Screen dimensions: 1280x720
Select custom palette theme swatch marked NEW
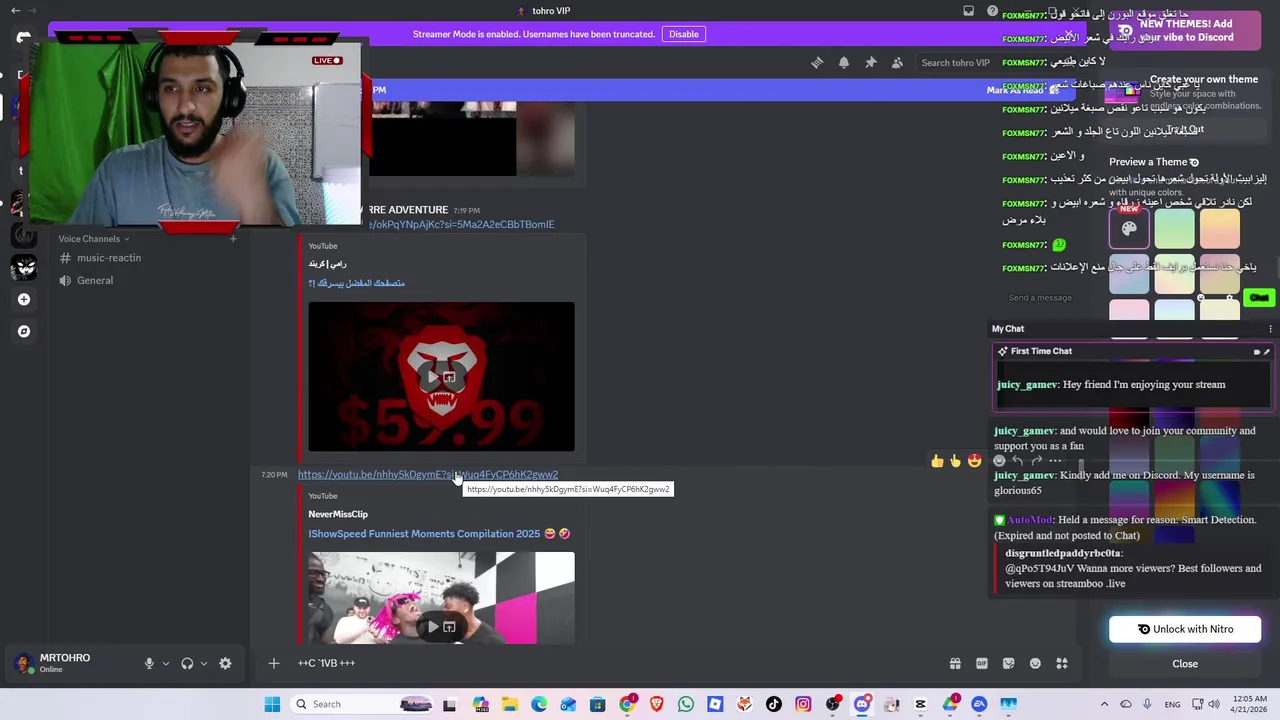tap(1129, 229)
